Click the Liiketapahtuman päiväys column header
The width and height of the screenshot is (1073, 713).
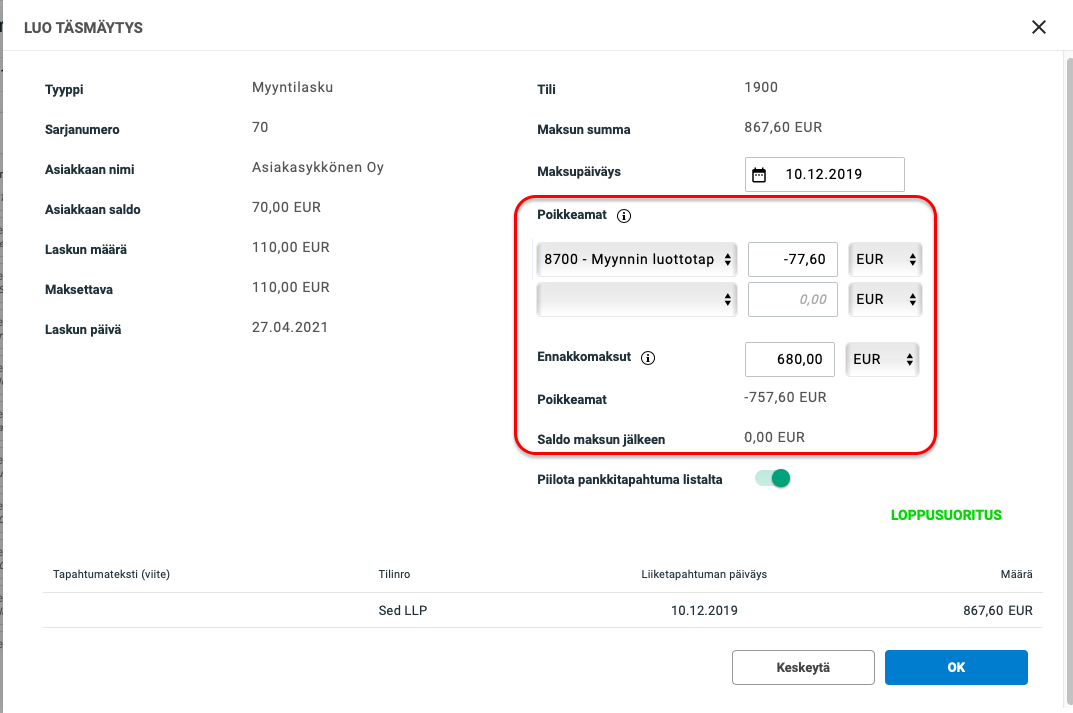[704, 575]
